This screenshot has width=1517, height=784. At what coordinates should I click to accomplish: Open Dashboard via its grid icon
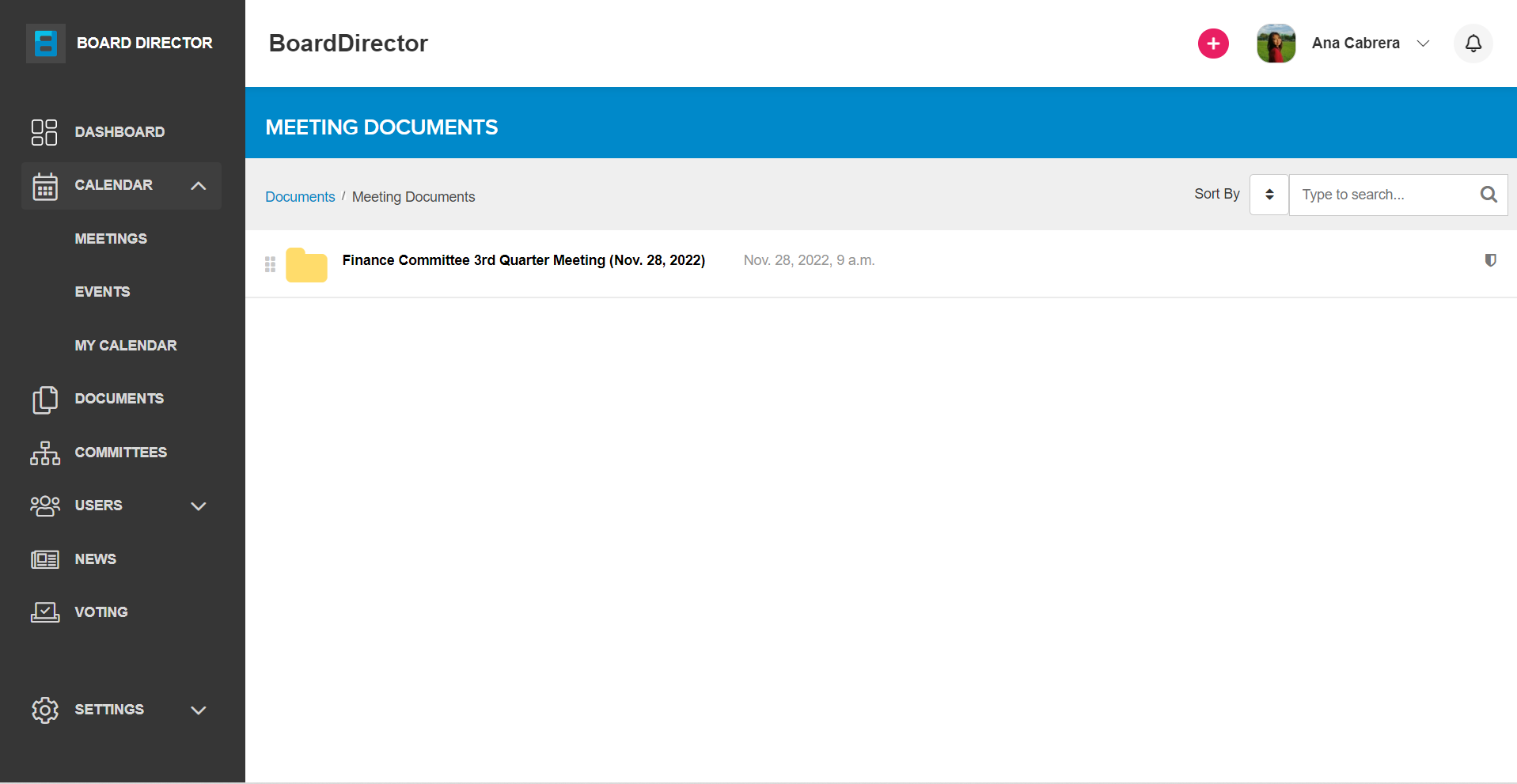pyautogui.click(x=44, y=132)
